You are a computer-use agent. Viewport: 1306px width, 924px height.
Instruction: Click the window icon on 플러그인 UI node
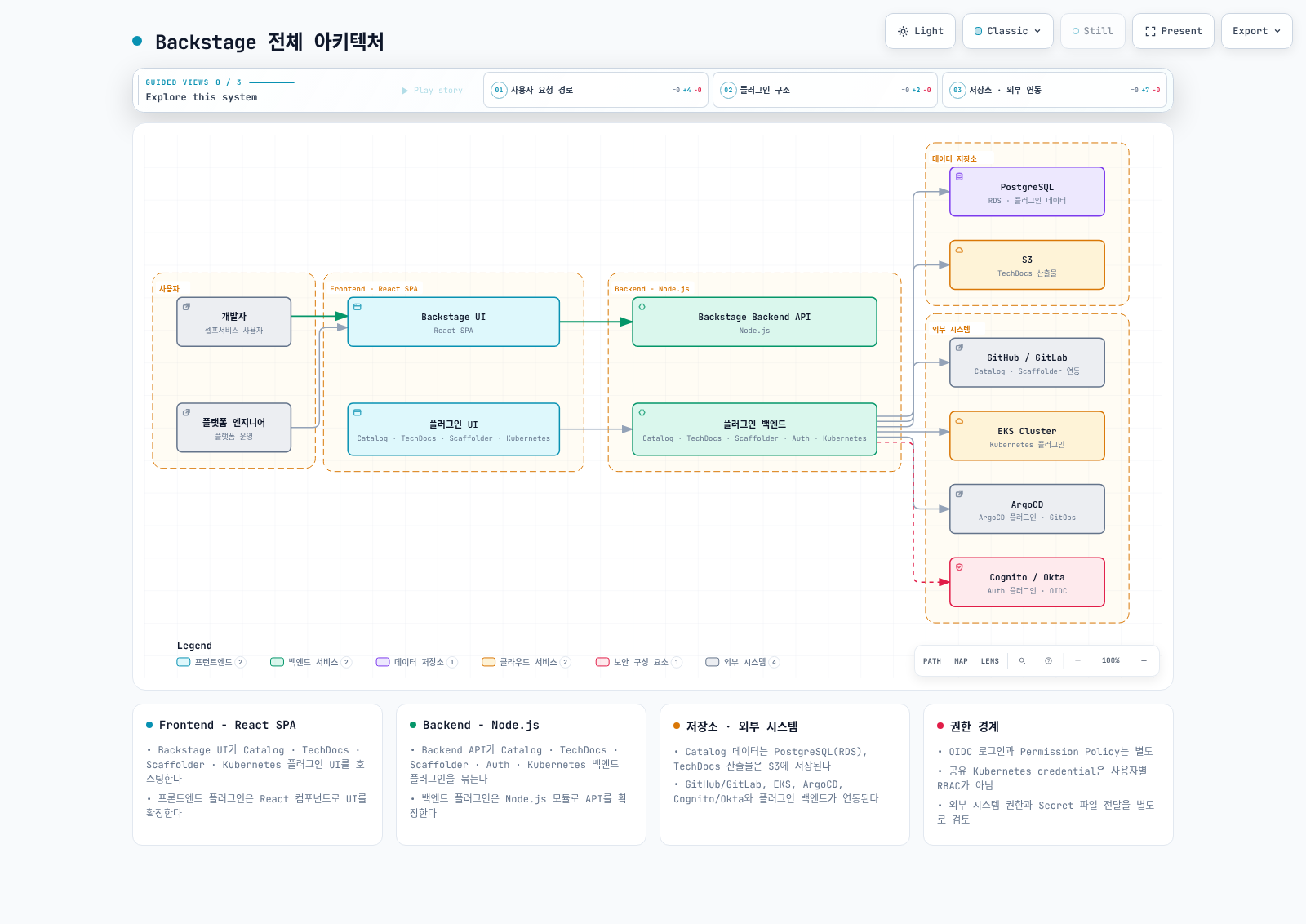pos(358,413)
